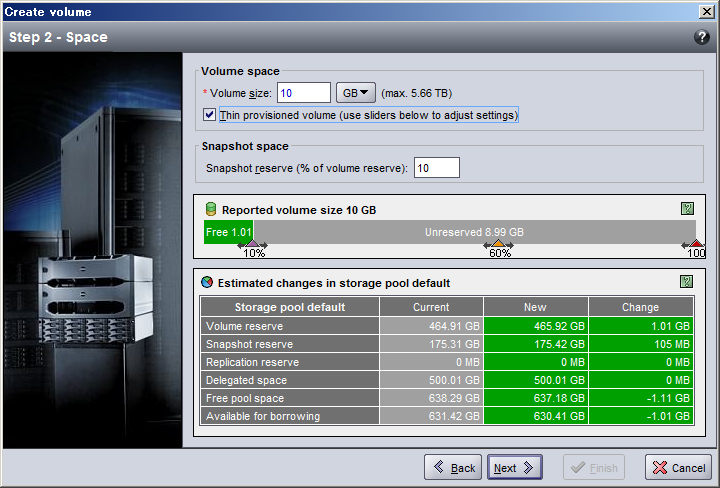This screenshot has width=720, height=488.
Task: Select the 10% purple slider marker
Action: 253,244
